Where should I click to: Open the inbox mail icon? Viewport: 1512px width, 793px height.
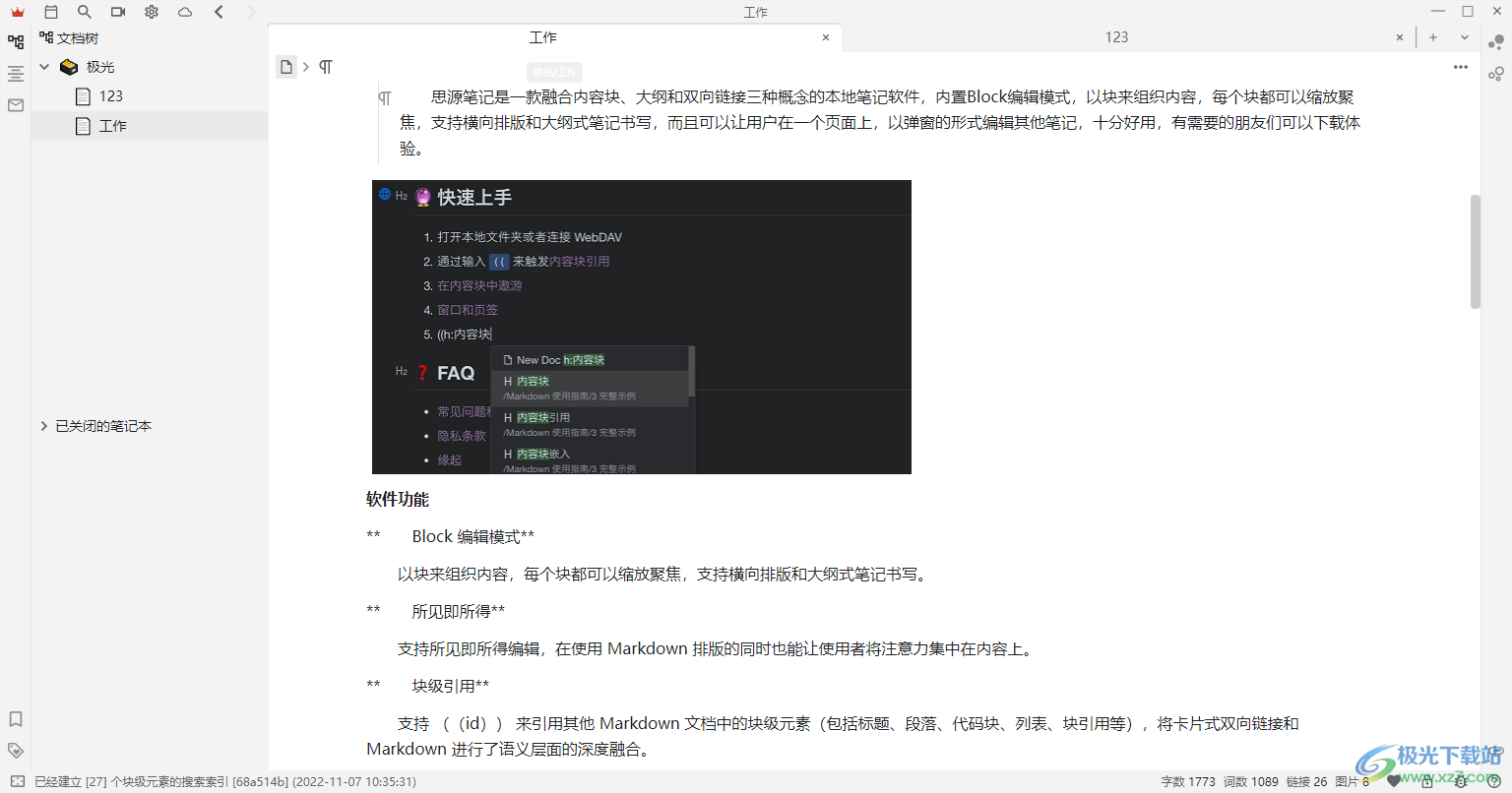click(15, 104)
